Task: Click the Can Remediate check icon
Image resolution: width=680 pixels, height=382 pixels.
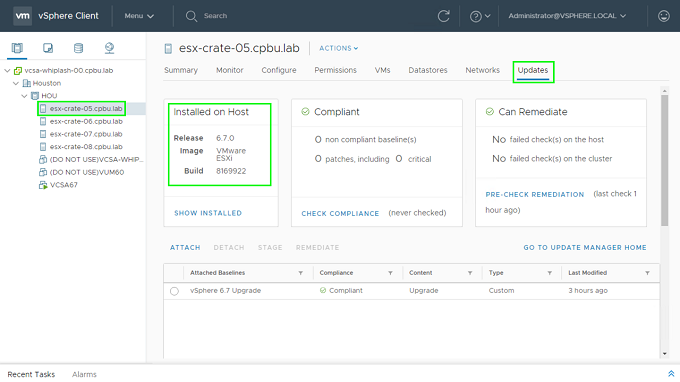Action: [x=490, y=112]
